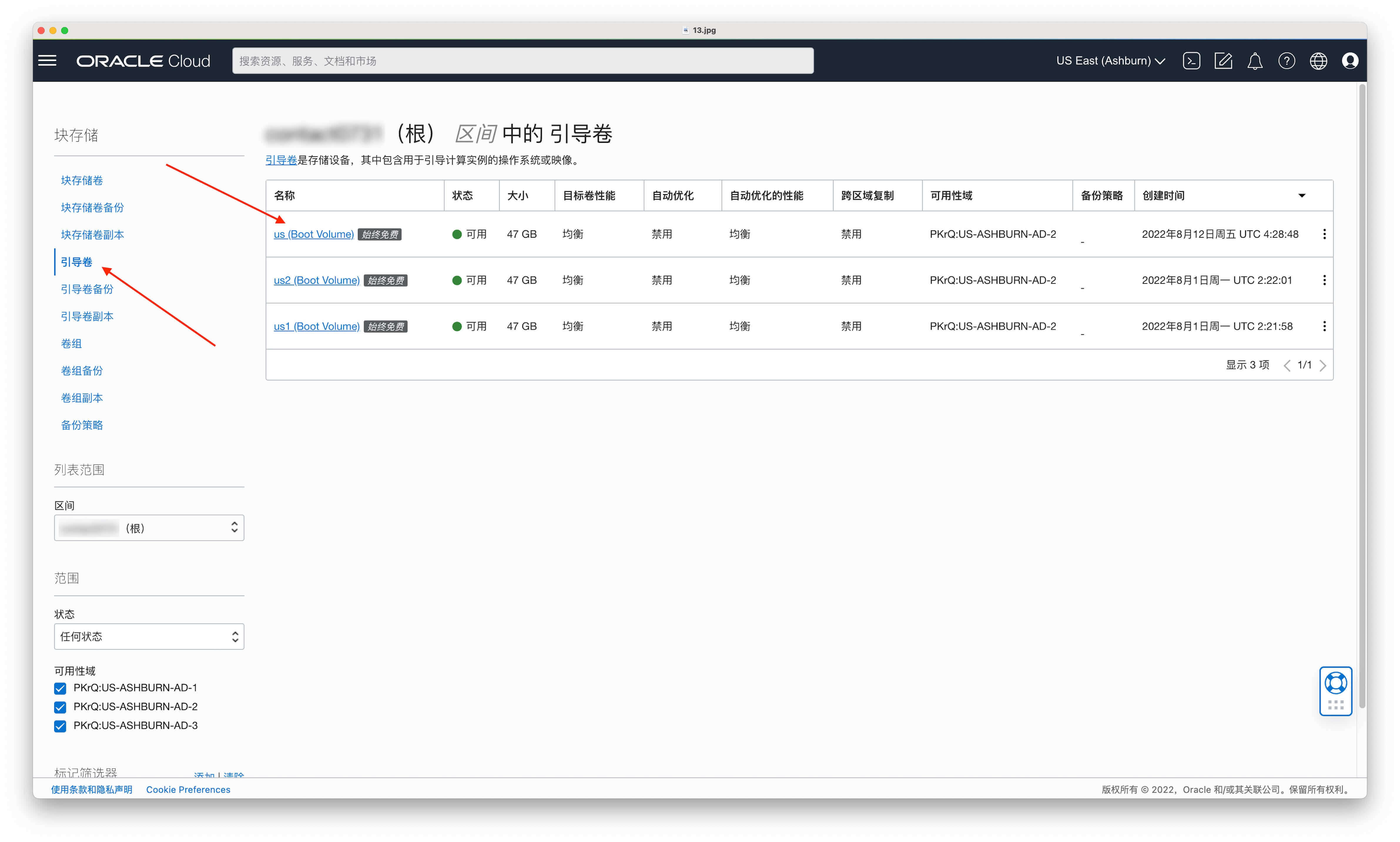Open the hamburger navigation menu

pos(47,61)
